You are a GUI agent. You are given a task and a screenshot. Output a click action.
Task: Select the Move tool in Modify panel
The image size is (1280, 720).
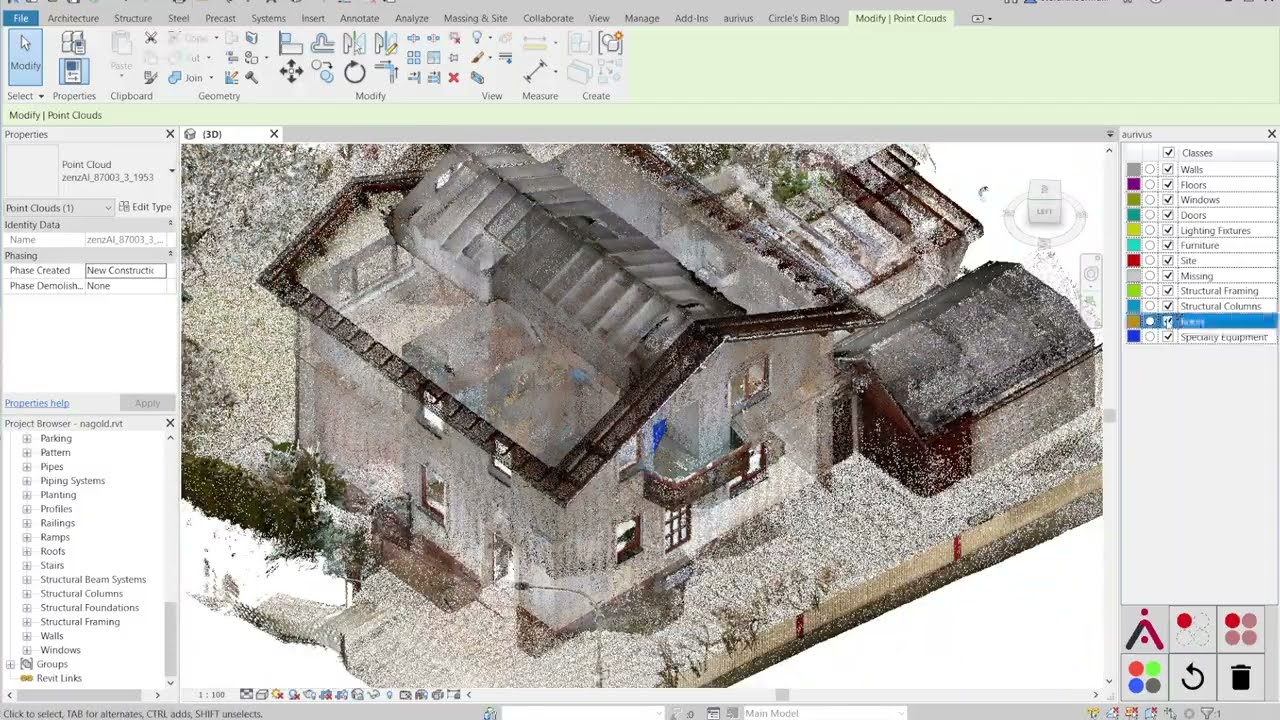[x=291, y=71]
